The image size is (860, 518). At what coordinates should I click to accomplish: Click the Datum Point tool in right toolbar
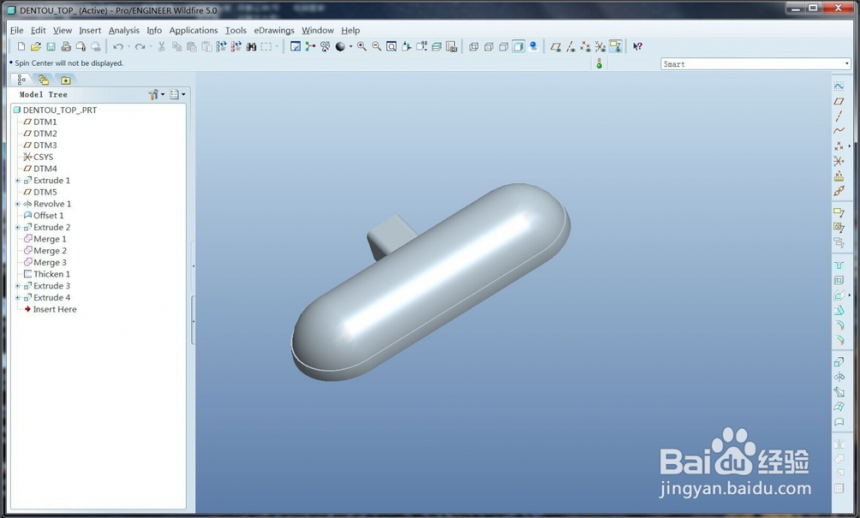839,147
